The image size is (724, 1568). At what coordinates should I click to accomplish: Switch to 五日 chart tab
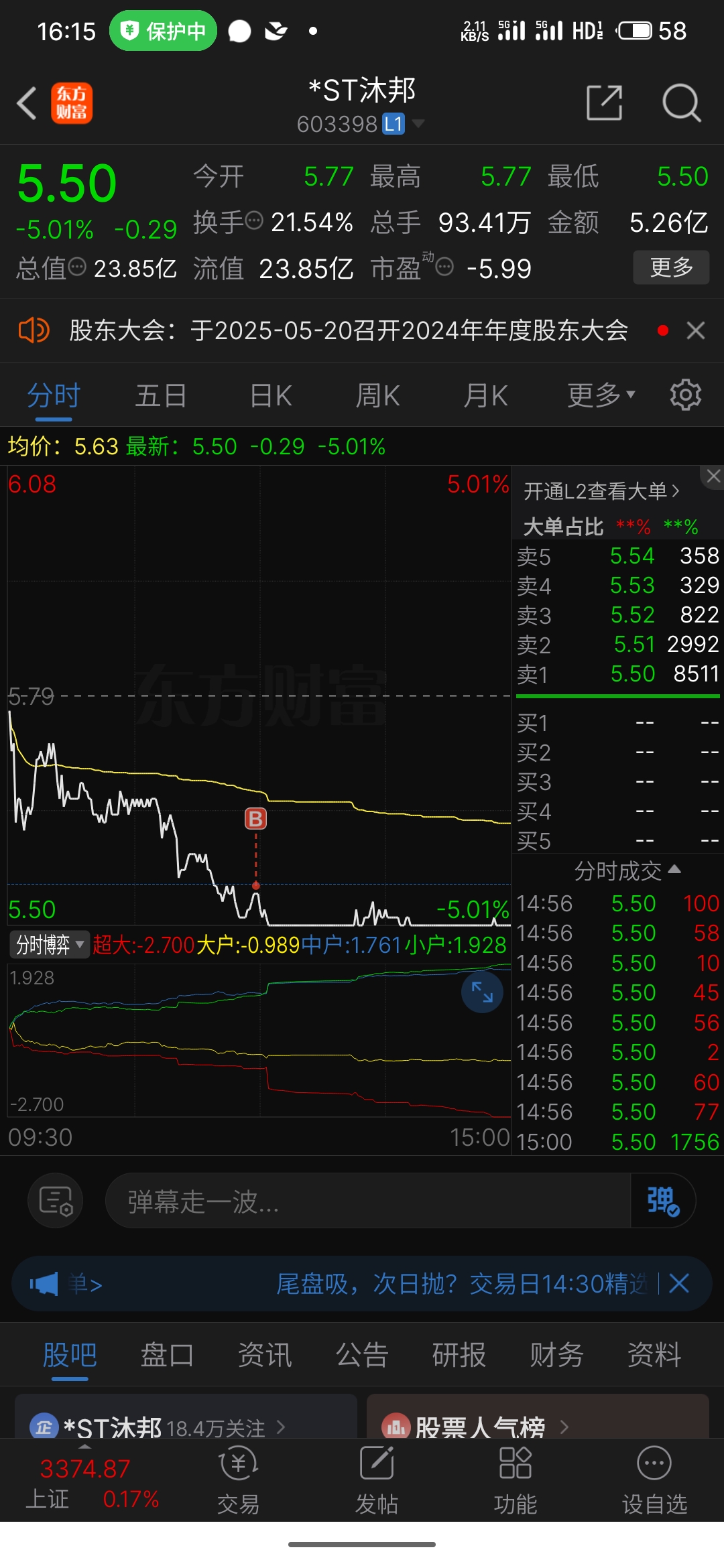161,395
